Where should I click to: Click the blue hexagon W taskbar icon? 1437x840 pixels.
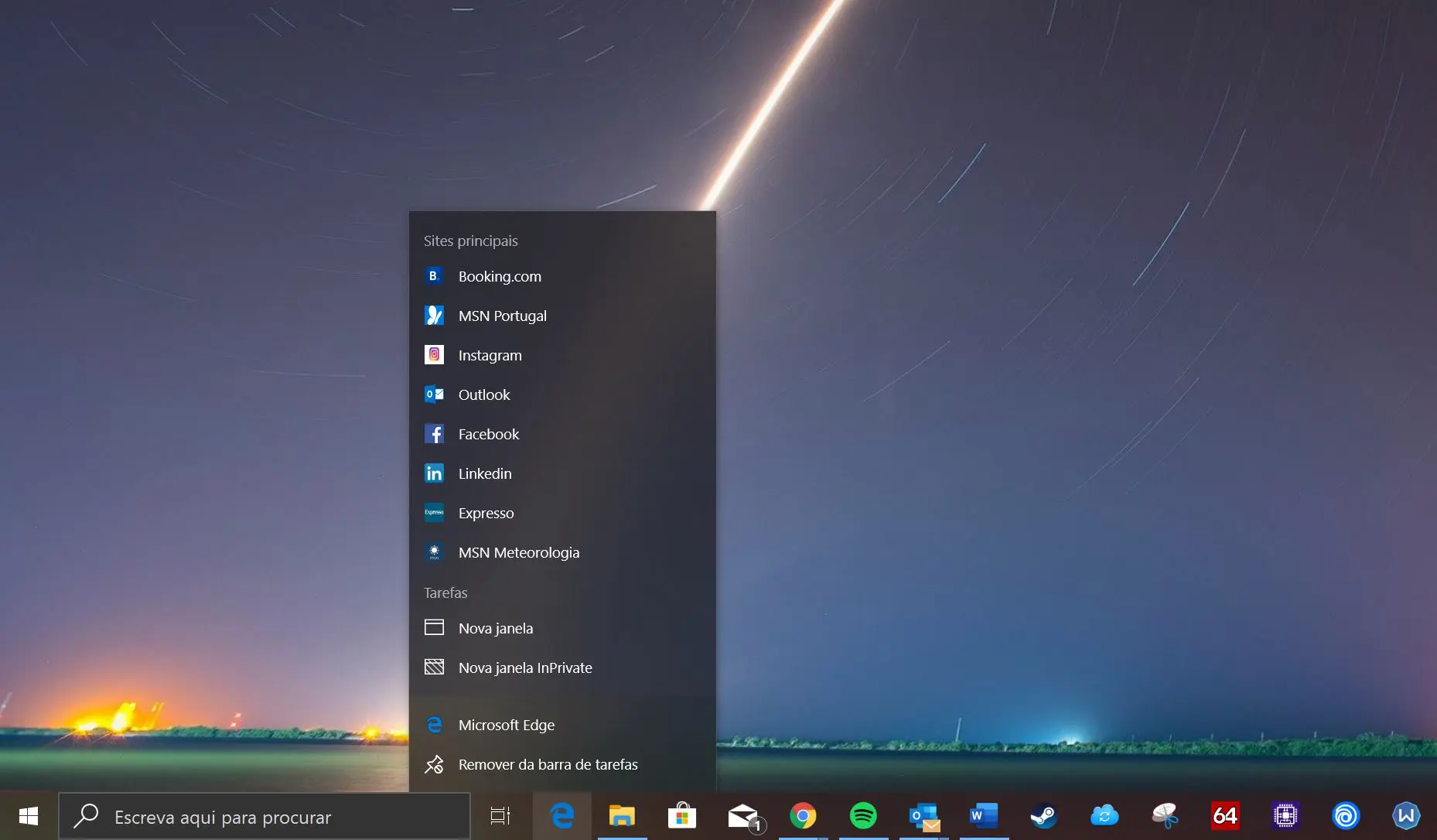1406,816
